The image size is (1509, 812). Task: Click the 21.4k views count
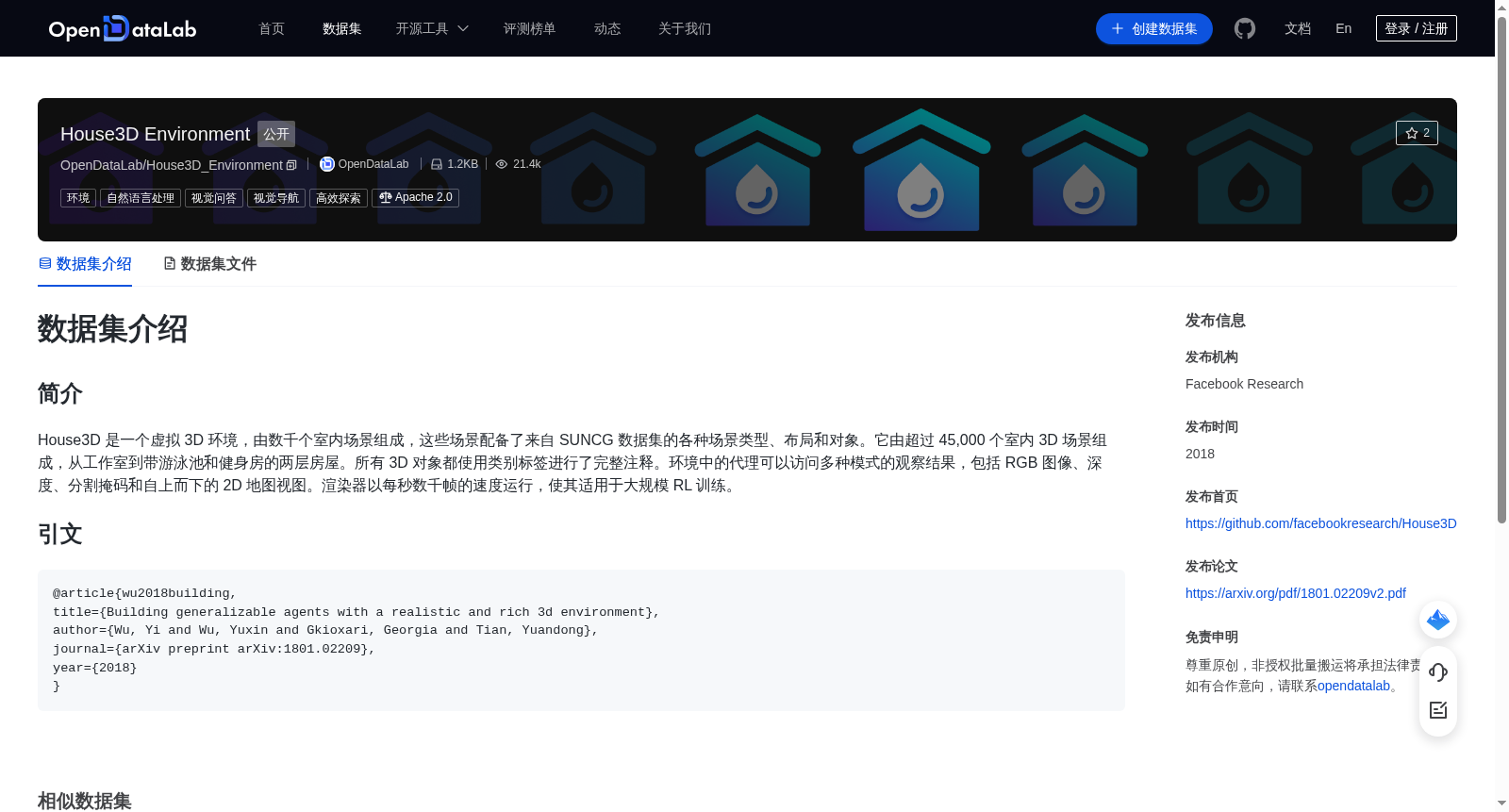(x=526, y=164)
